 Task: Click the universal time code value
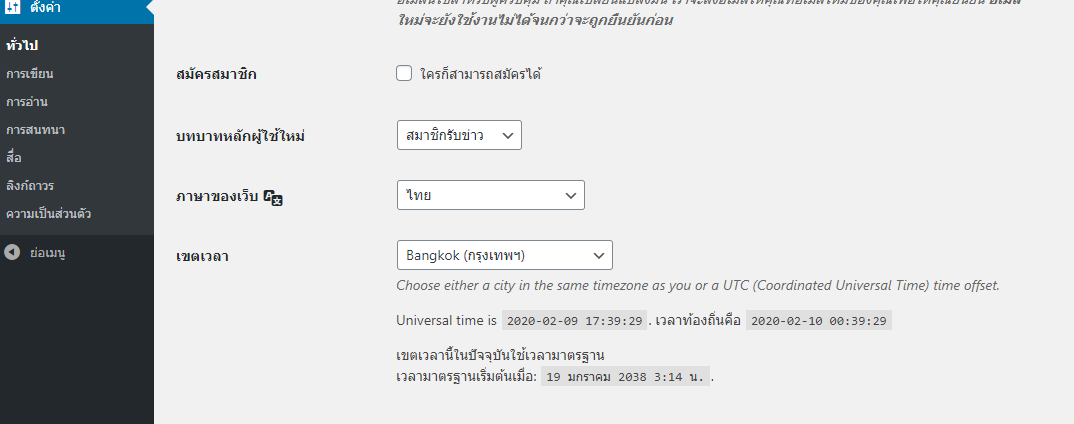click(x=575, y=321)
